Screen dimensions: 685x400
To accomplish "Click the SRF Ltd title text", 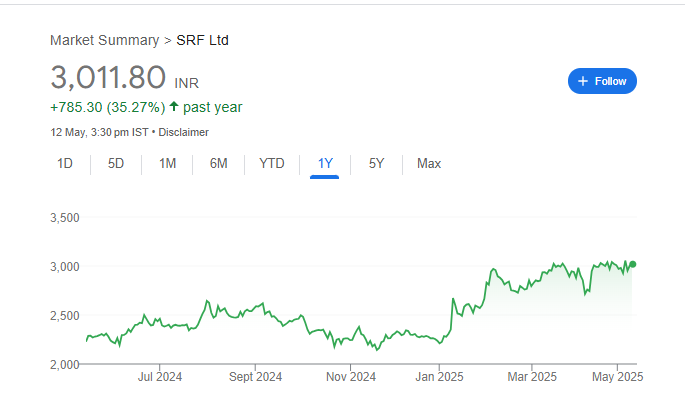I will pos(202,40).
